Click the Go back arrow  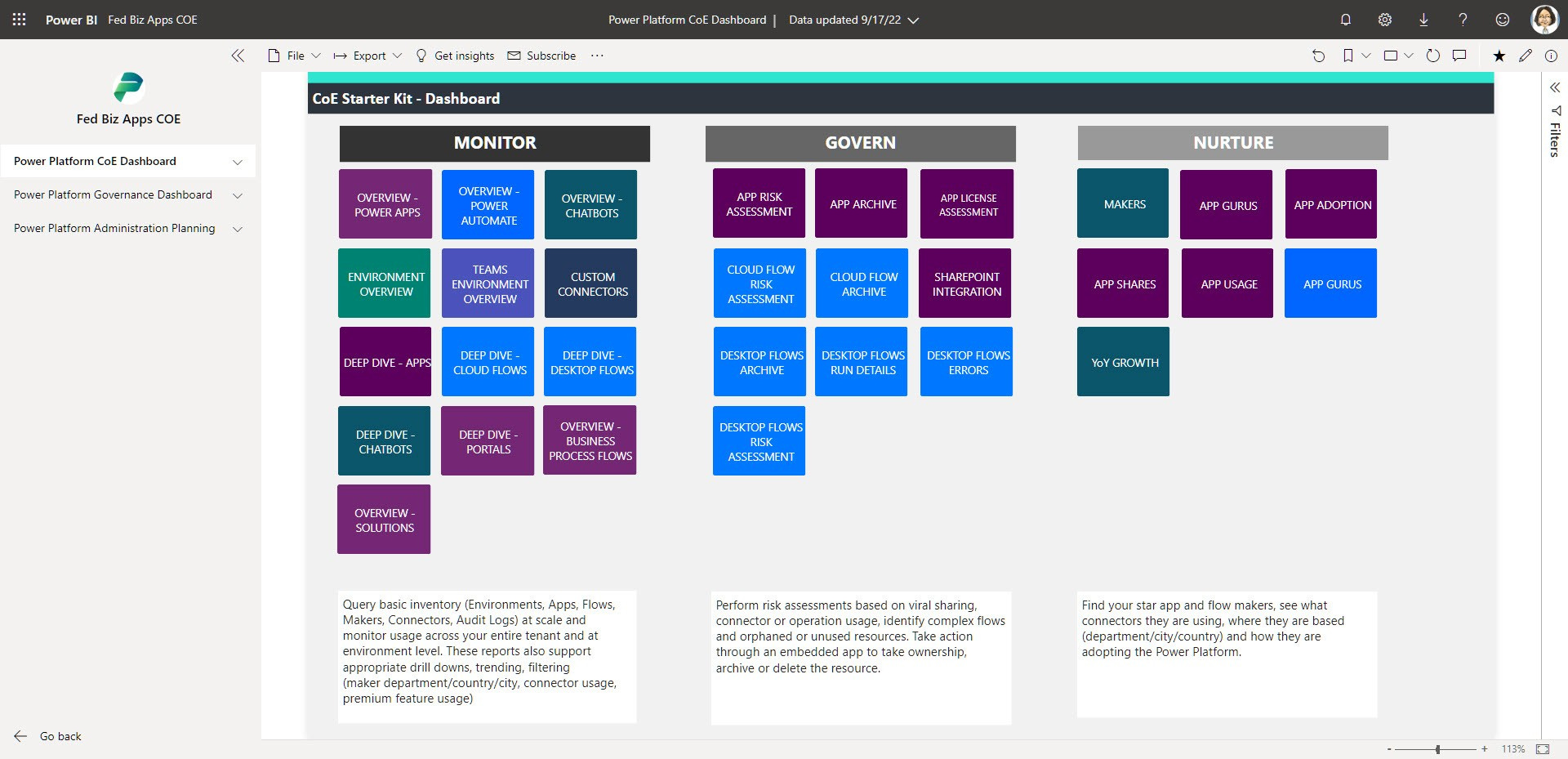[21, 736]
